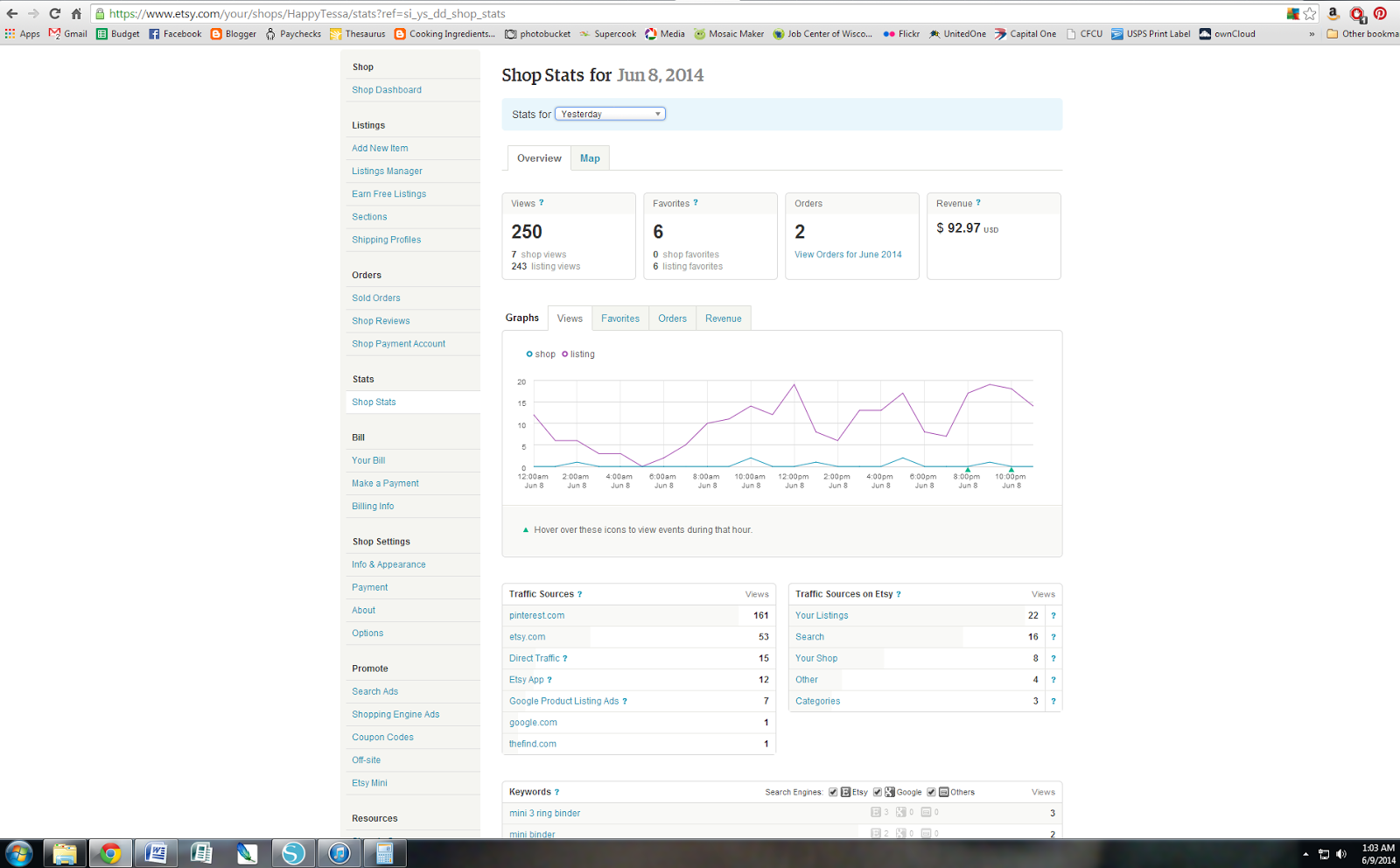Show hidden system tray icons
The height and width of the screenshot is (868, 1400).
1305,854
